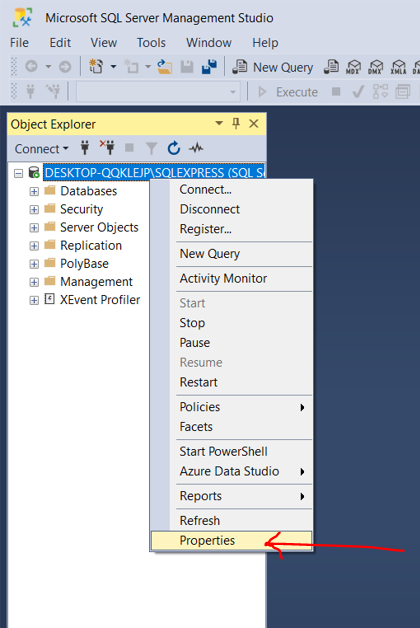
Task: Click the Save disk icon
Action: [187, 66]
